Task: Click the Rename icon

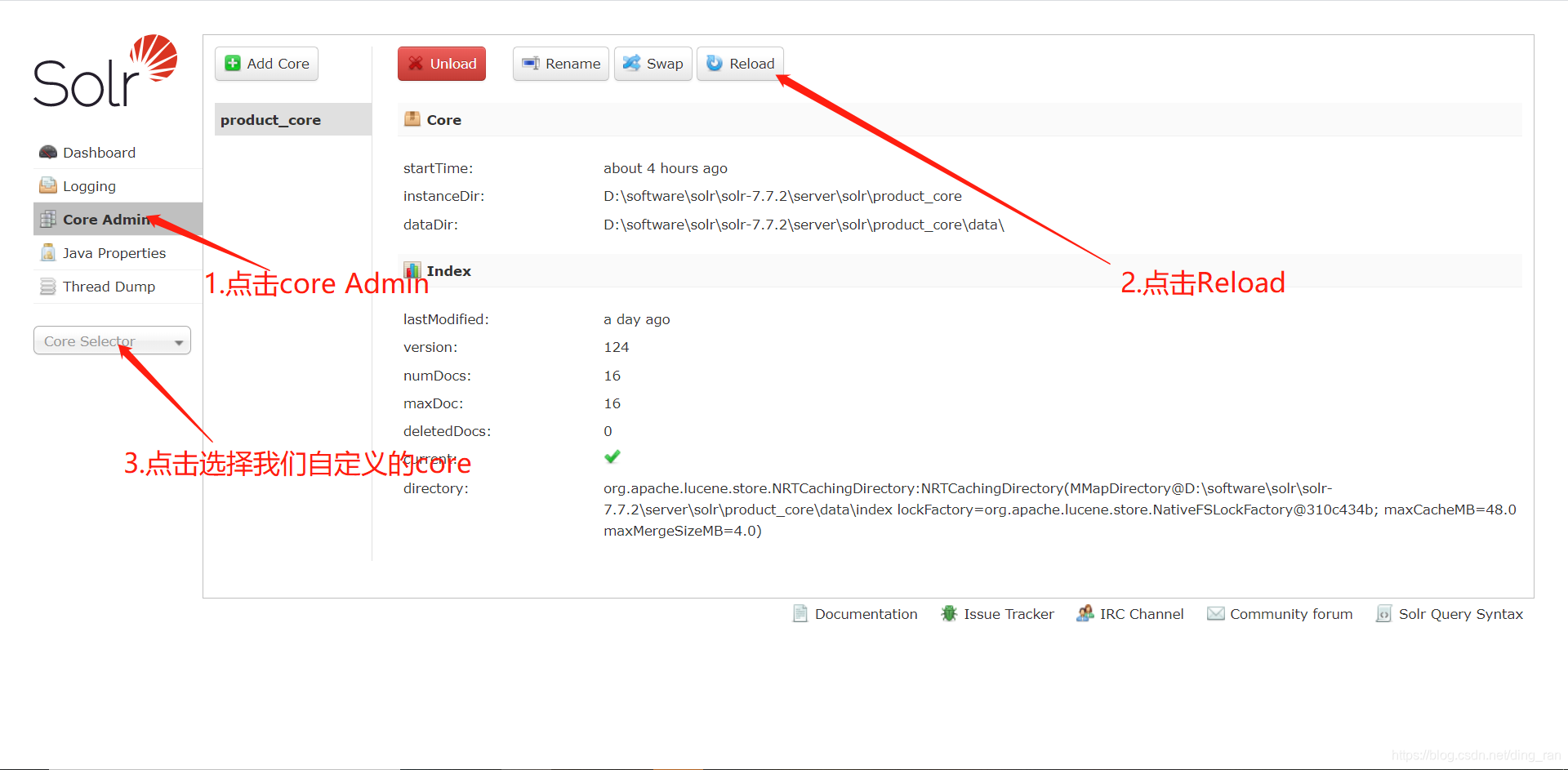Action: click(531, 64)
